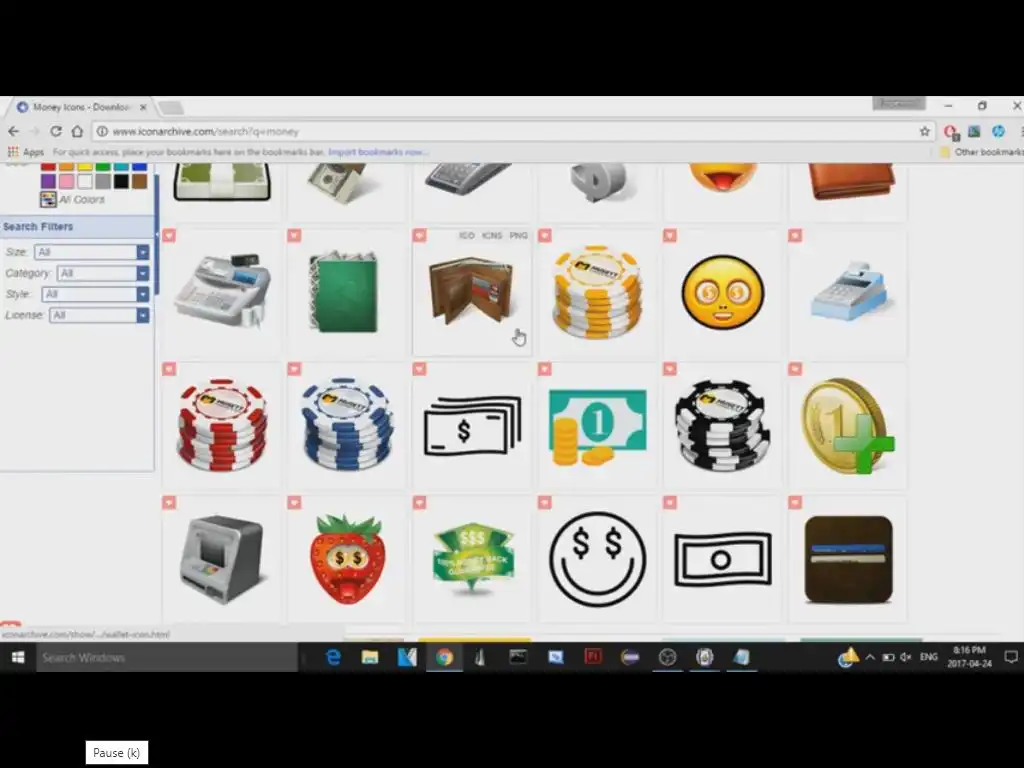Show hidden system tray icons chevron

(870, 657)
